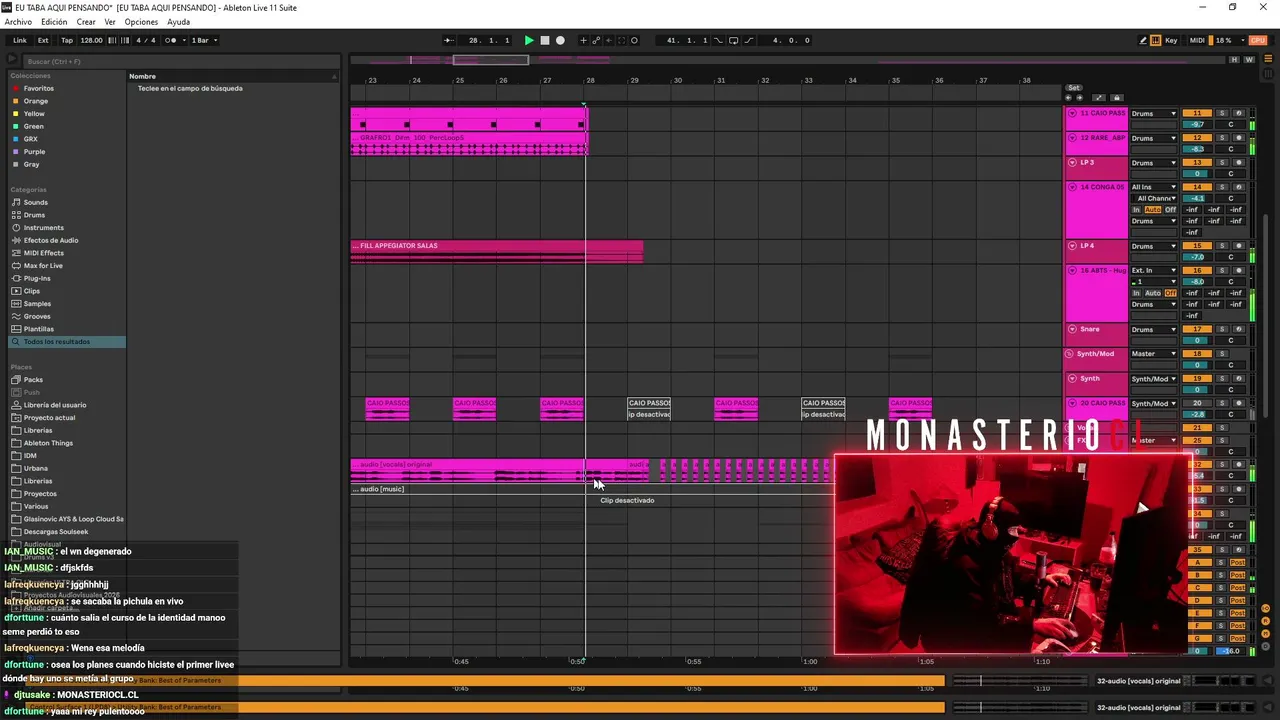Open the Drums category
The image size is (1280, 720).
(35, 215)
